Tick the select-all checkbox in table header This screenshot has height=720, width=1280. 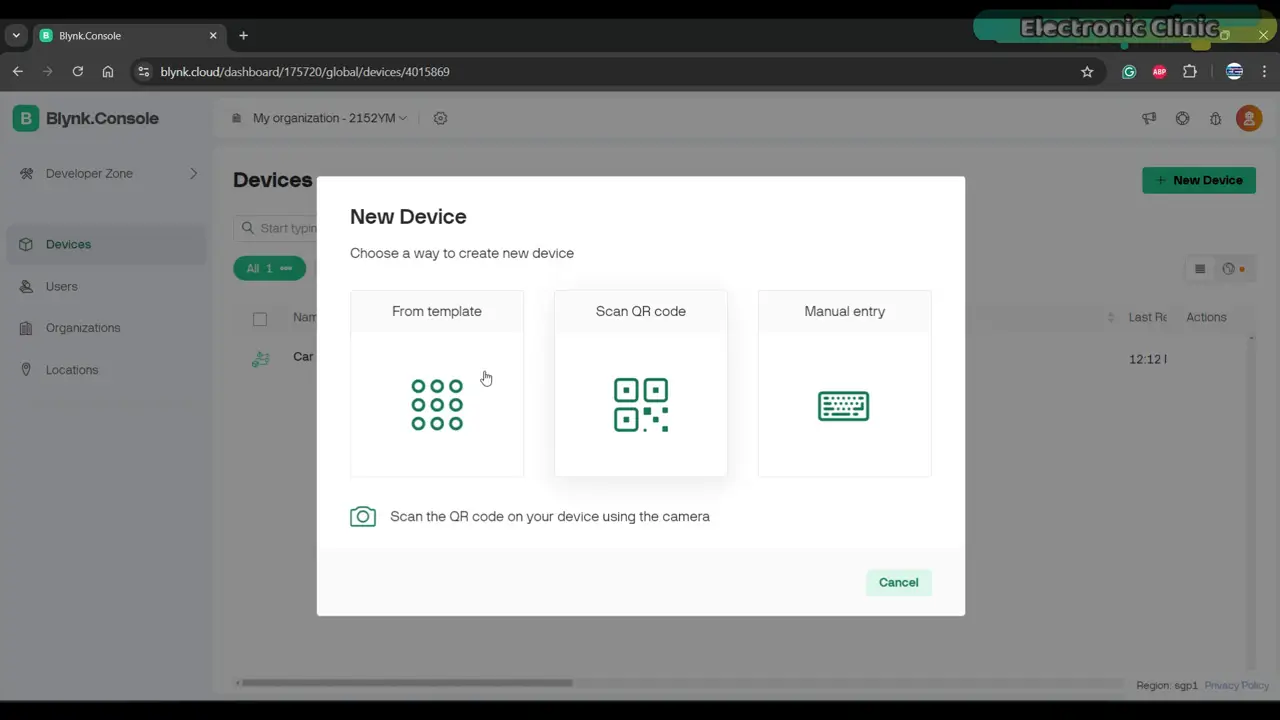click(260, 319)
